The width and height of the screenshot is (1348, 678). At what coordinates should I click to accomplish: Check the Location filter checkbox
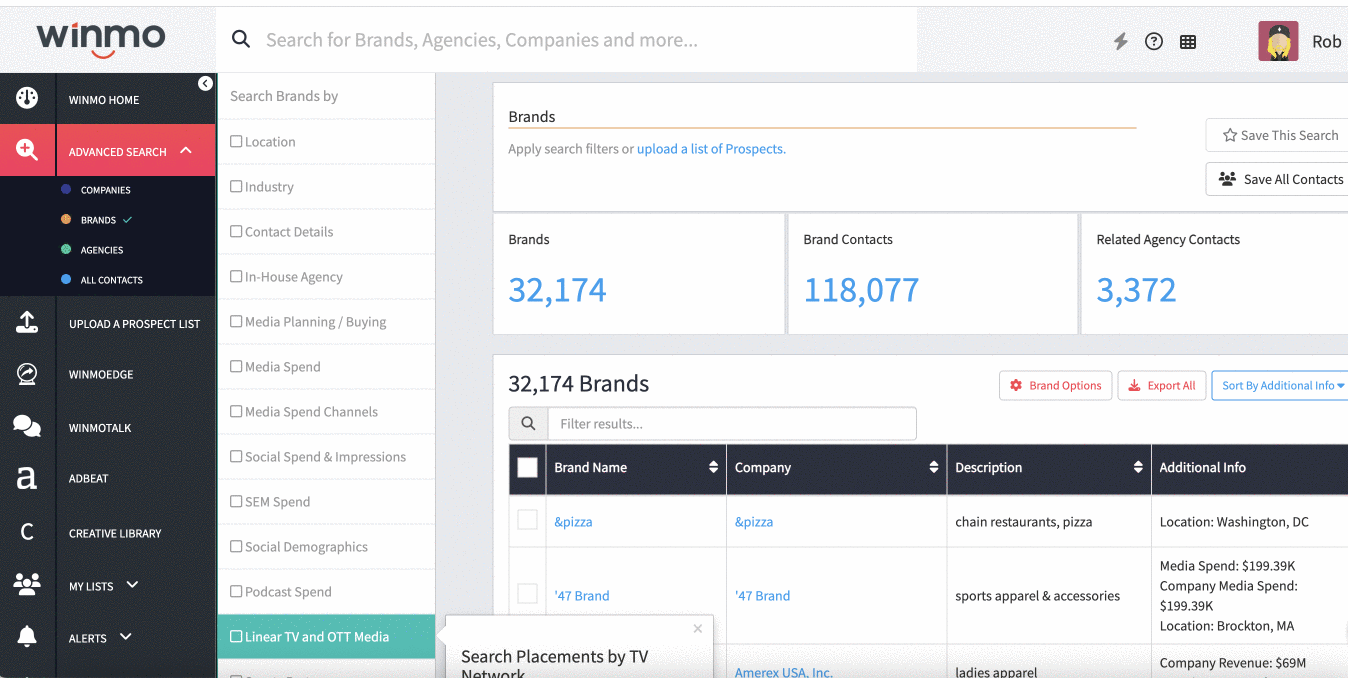(x=236, y=141)
